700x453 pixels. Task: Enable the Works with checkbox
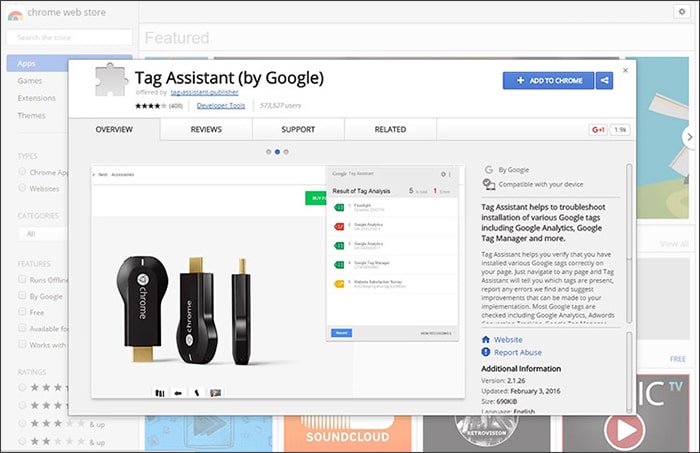pos(22,344)
